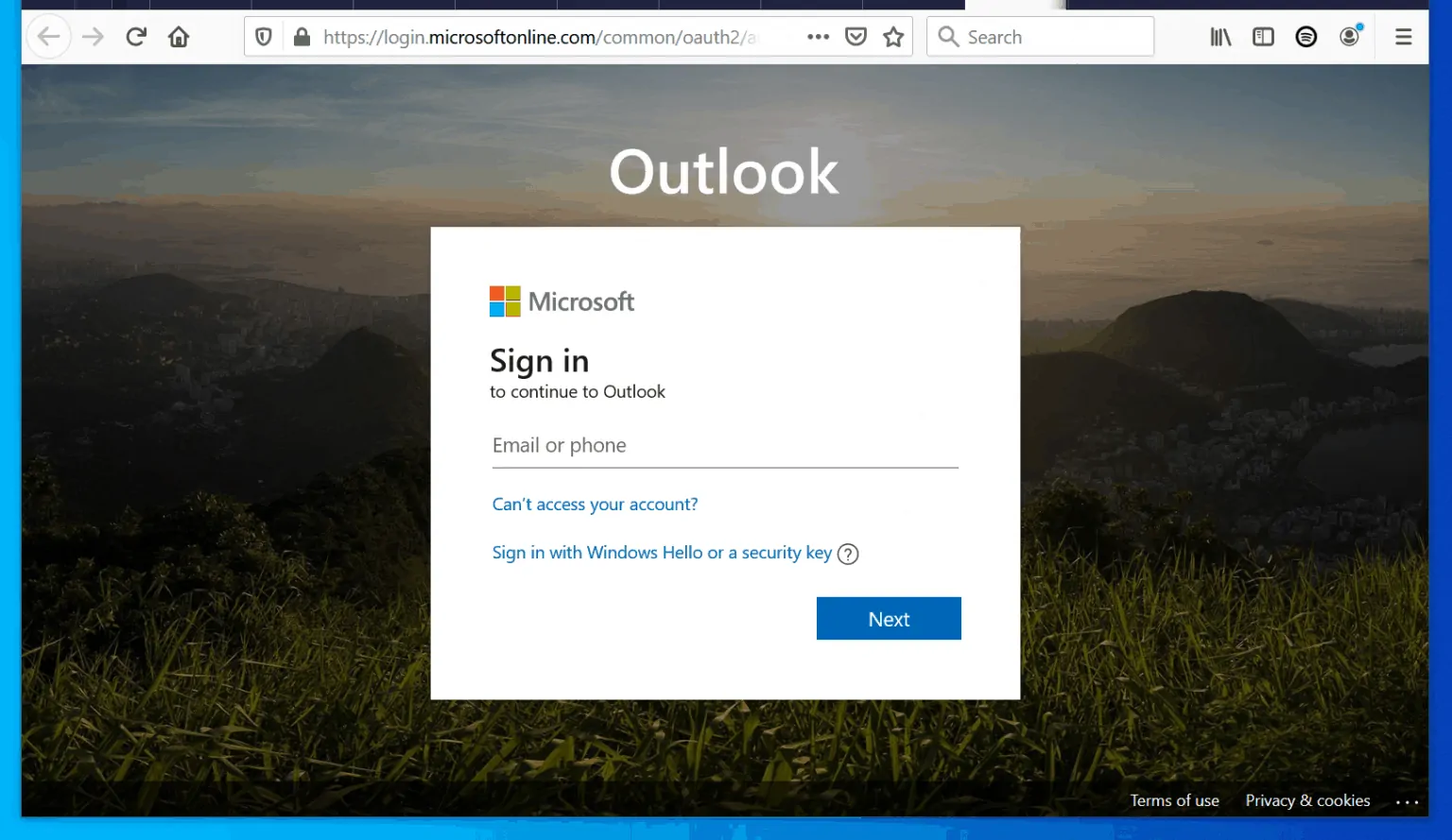Open the Firefox hamburger menu
The image size is (1452, 840).
click(x=1403, y=36)
